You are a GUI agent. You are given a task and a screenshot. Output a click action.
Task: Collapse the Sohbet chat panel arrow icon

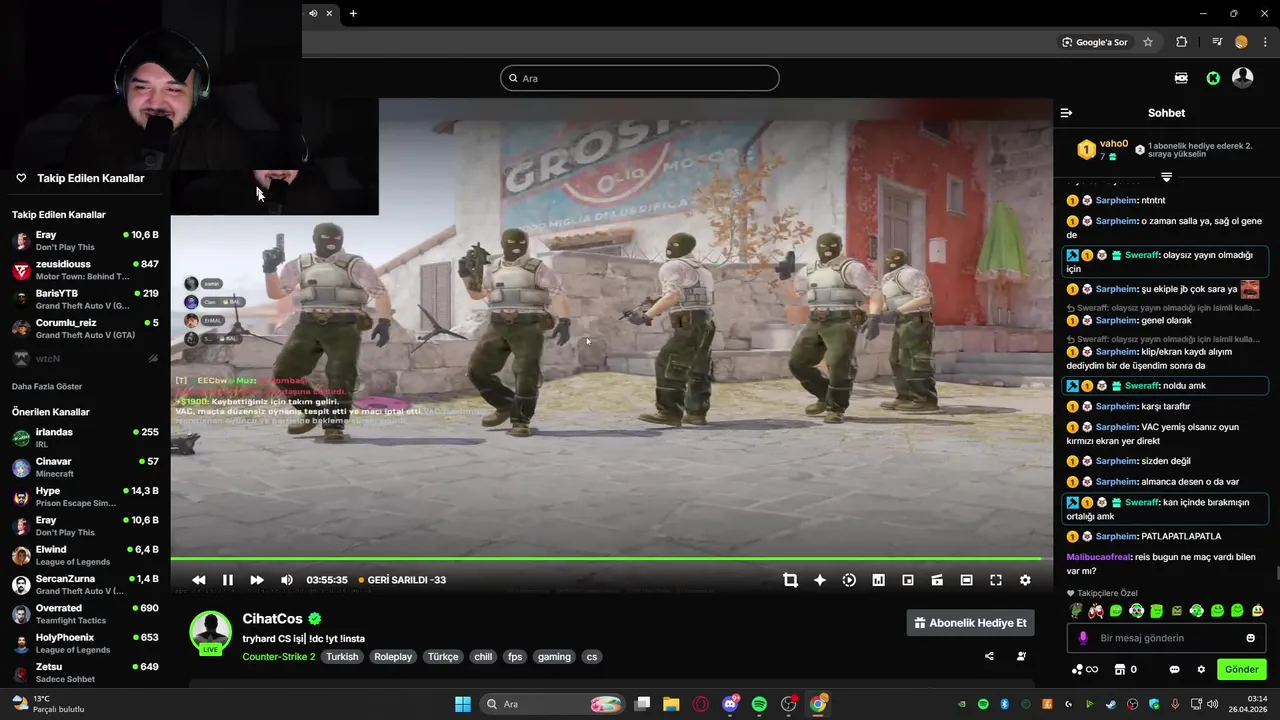pyautogui.click(x=1066, y=113)
